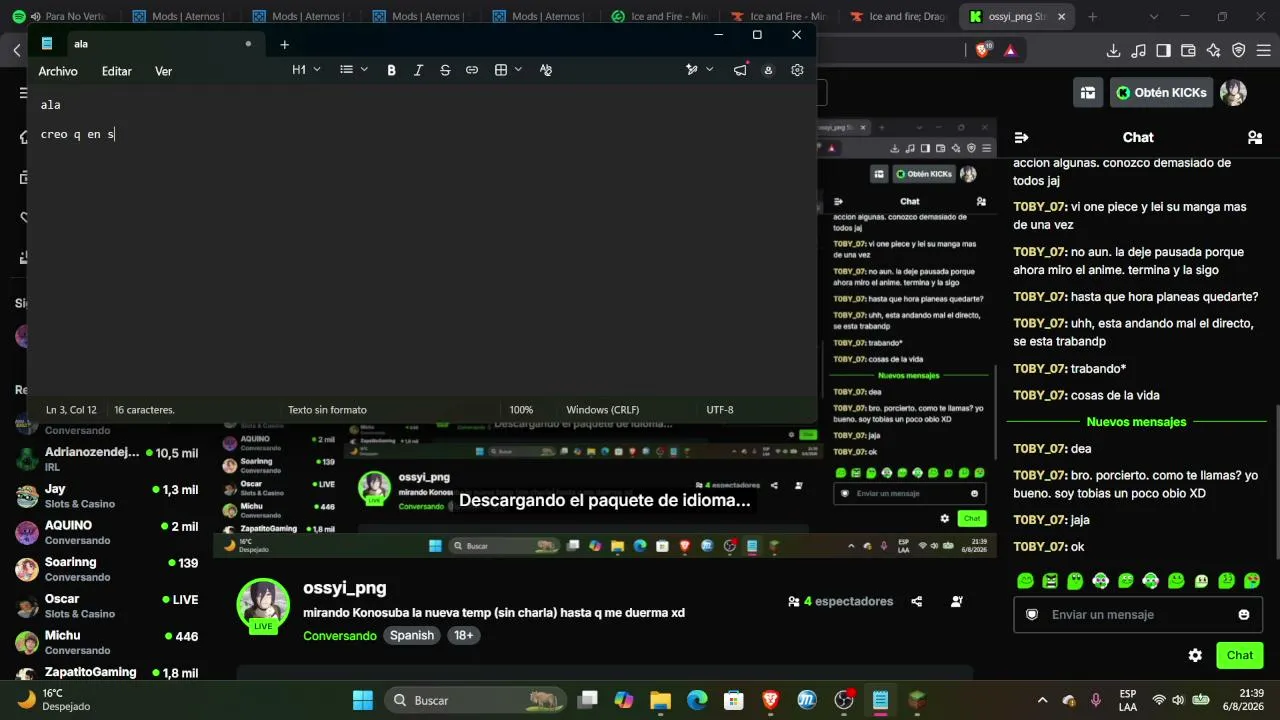Screen dimensions: 1280x720
Task: Click the chat panel scrollbar
Action: (1275, 480)
